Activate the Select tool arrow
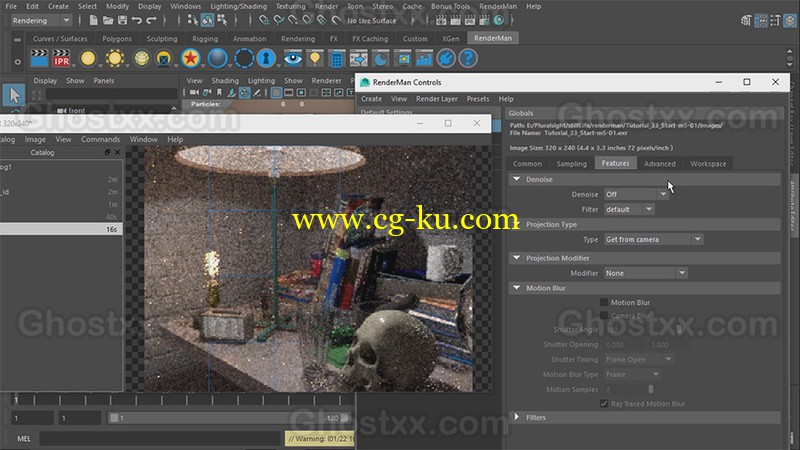The image size is (800, 450). [14, 95]
